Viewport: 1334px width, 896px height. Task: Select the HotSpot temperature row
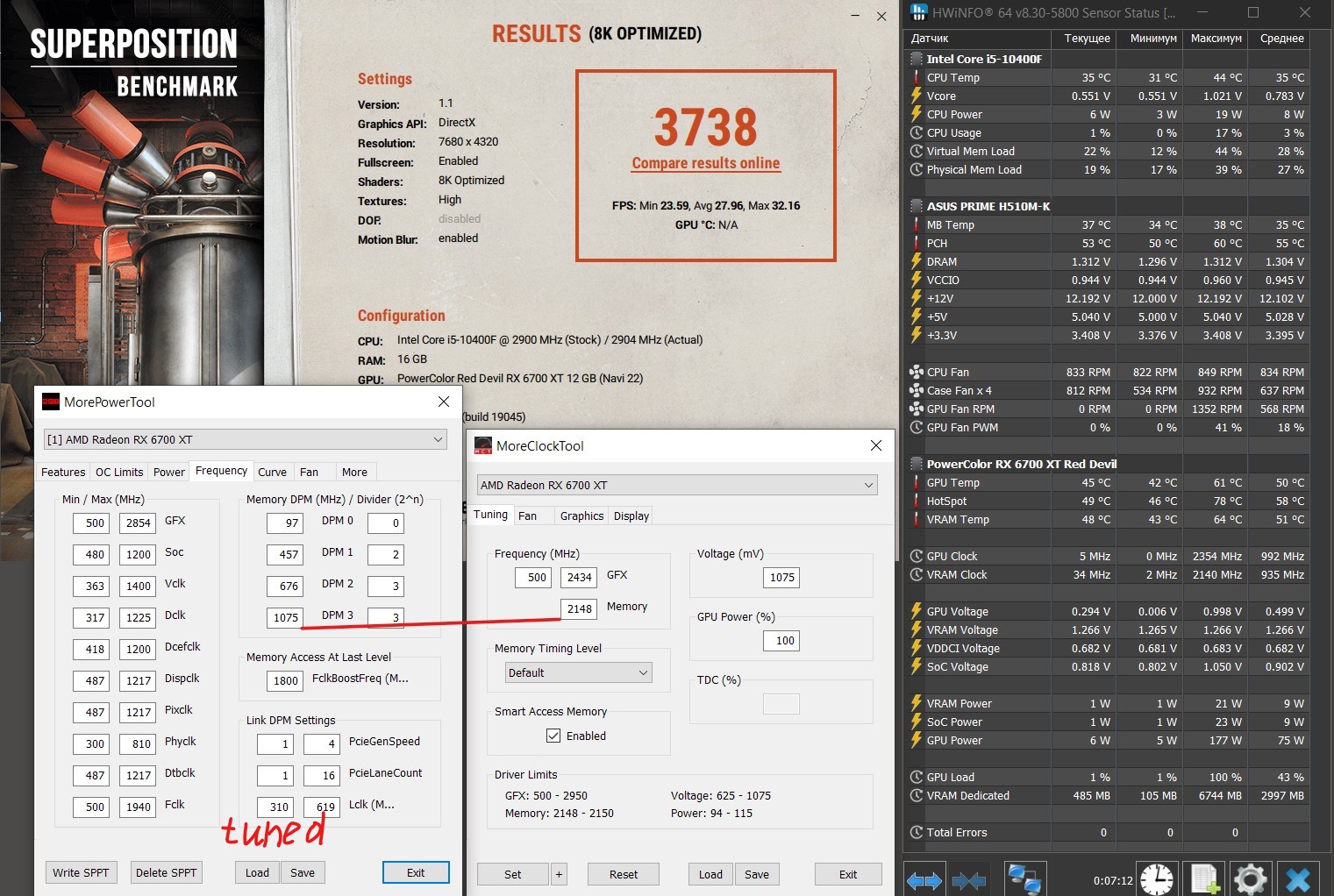[1109, 501]
